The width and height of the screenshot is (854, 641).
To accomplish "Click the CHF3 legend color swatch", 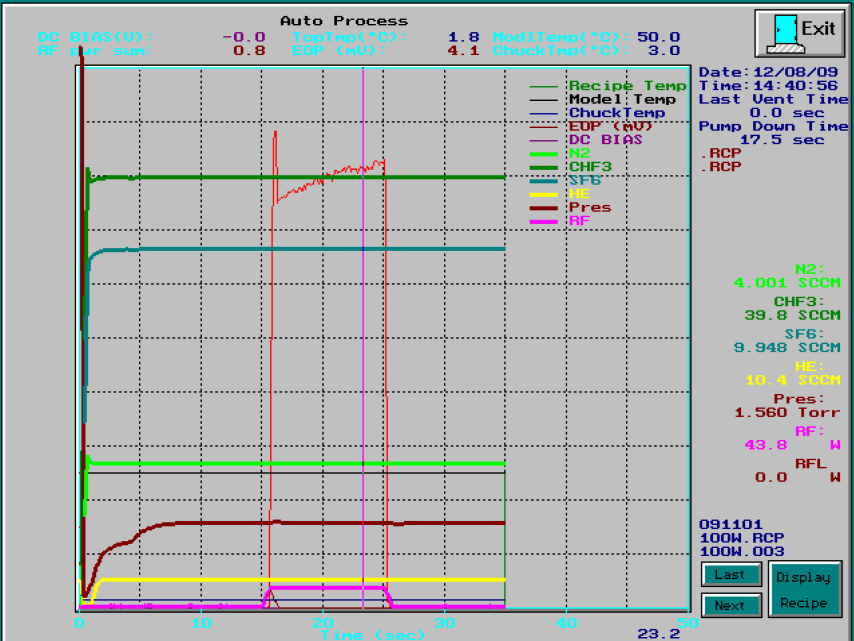I will [544, 168].
